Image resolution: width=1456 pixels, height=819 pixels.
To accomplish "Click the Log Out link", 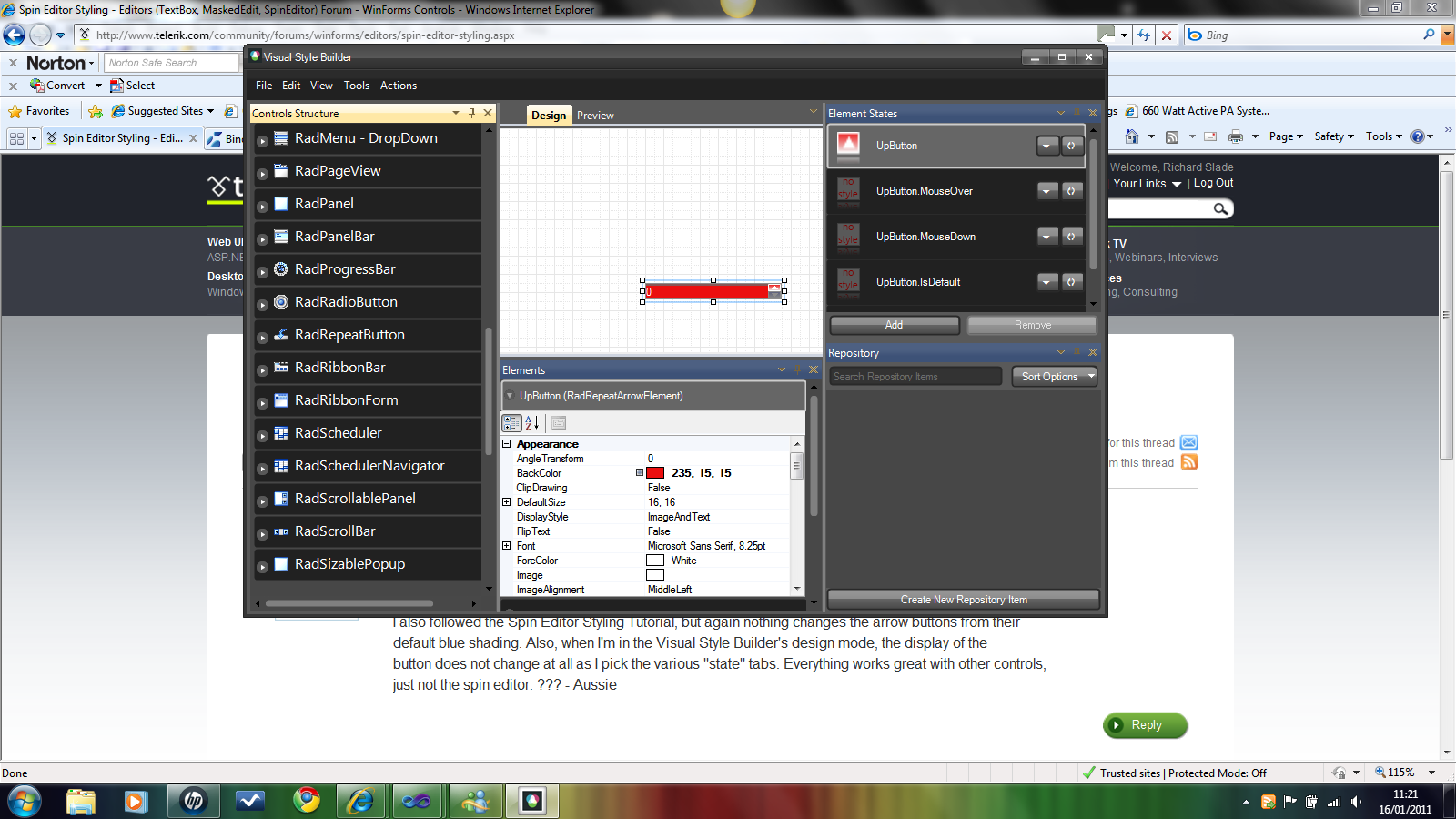I will pos(1213,183).
